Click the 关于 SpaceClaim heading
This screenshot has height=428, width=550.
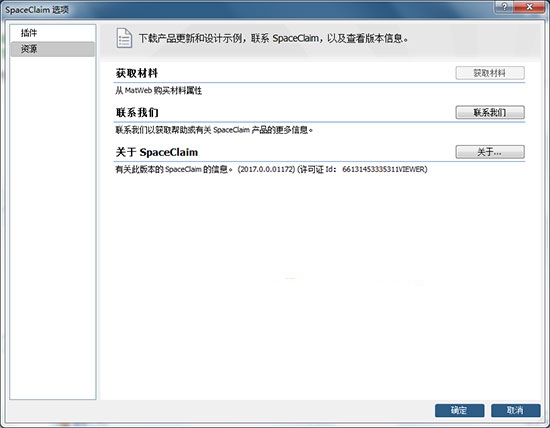[x=157, y=152]
